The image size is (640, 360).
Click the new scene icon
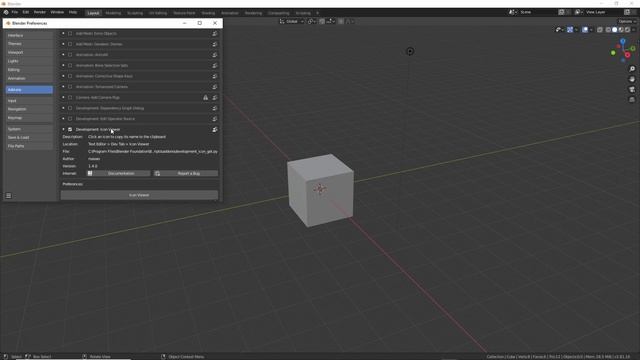pos(562,12)
